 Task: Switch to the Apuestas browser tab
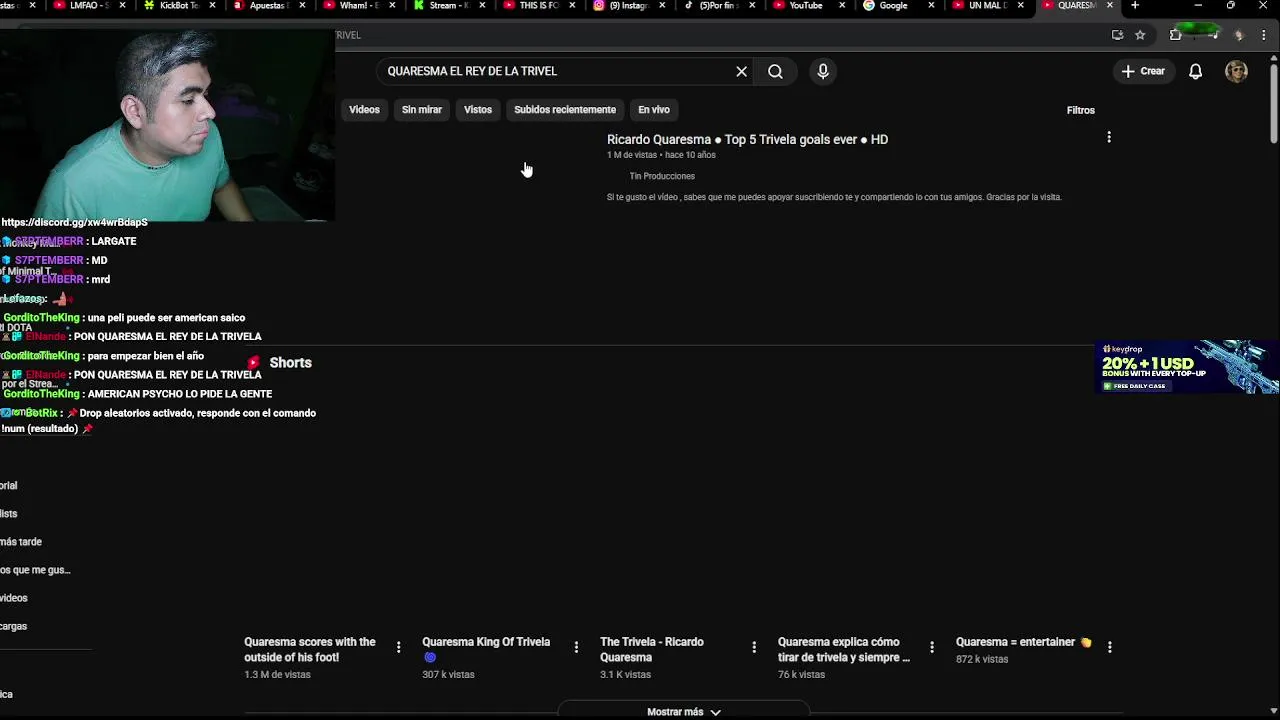pos(266,5)
